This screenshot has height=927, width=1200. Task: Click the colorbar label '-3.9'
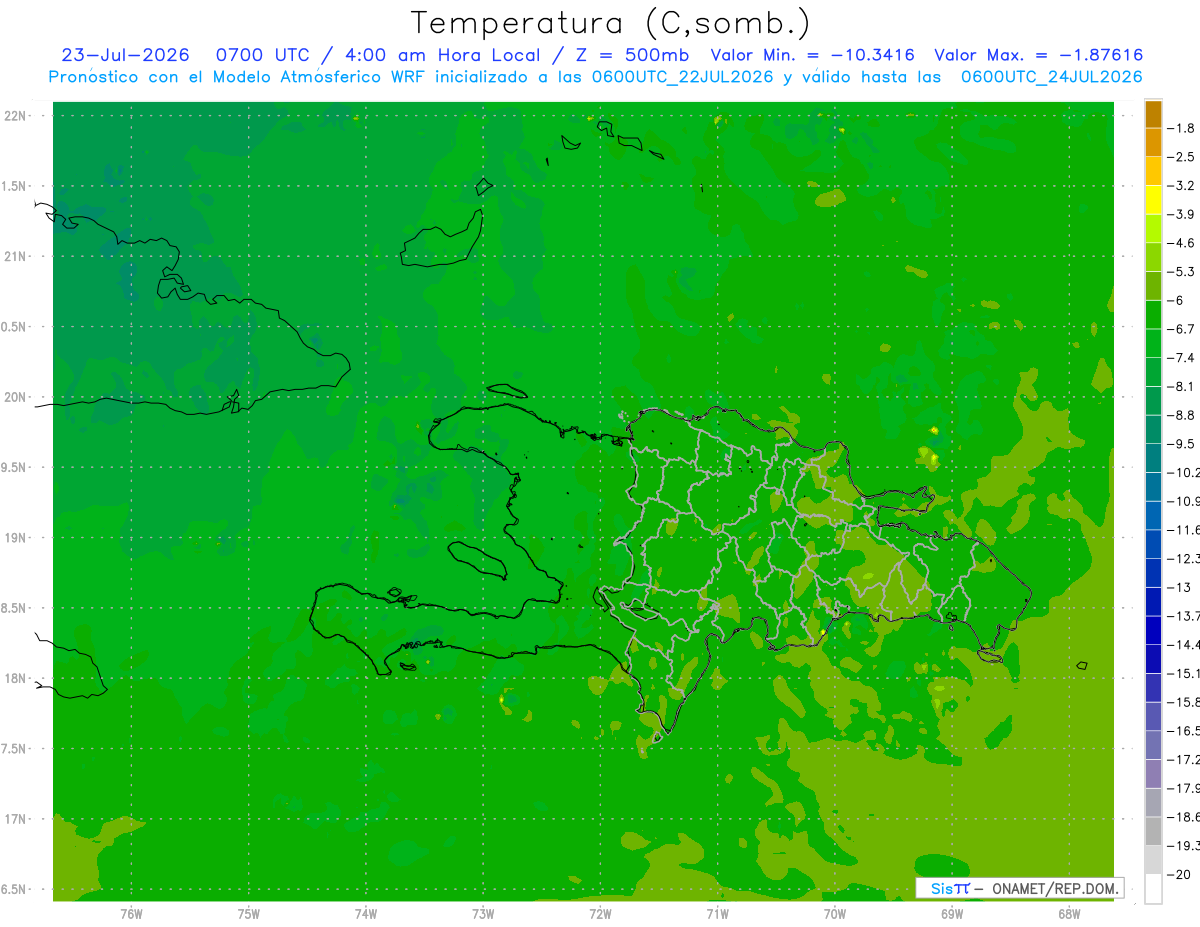[1182, 214]
